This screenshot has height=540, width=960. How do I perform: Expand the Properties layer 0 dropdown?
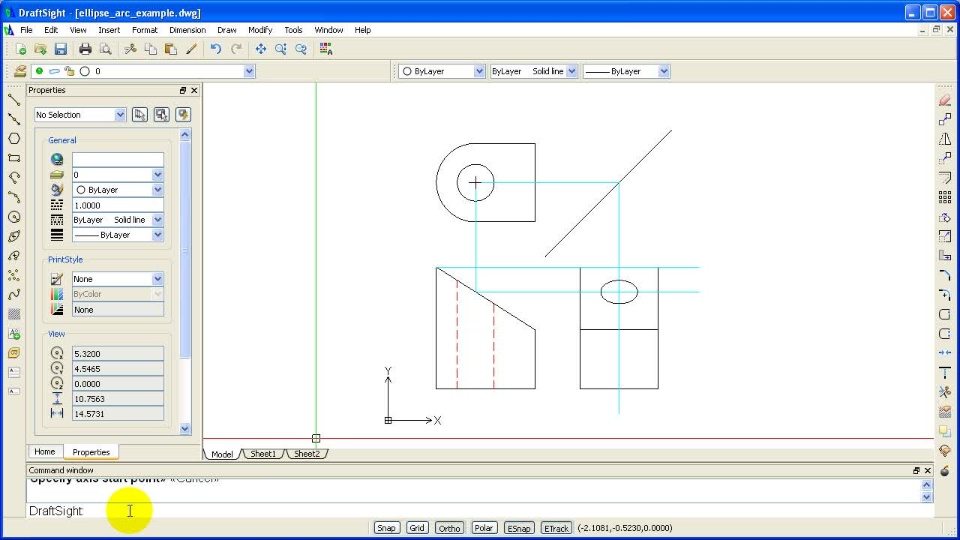point(157,174)
